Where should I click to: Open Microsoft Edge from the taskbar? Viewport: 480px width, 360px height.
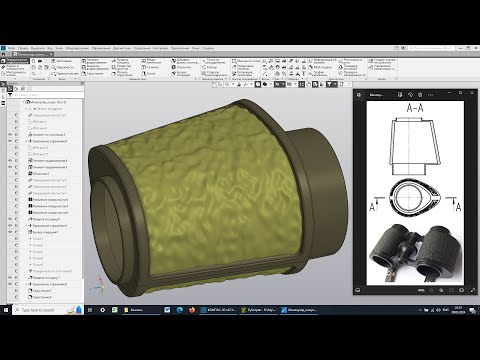coord(179,310)
